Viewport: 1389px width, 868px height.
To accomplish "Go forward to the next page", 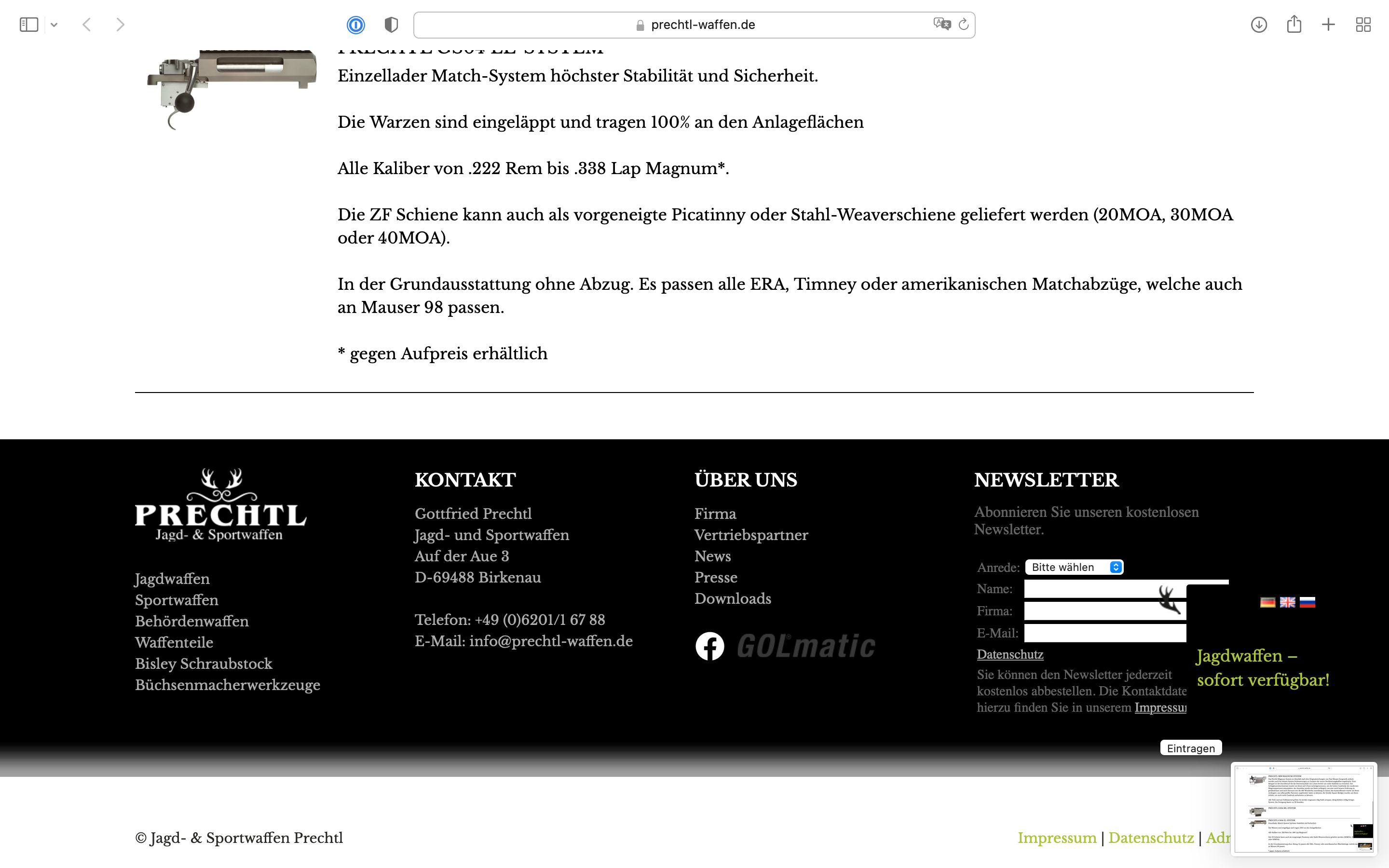I will [x=120, y=25].
